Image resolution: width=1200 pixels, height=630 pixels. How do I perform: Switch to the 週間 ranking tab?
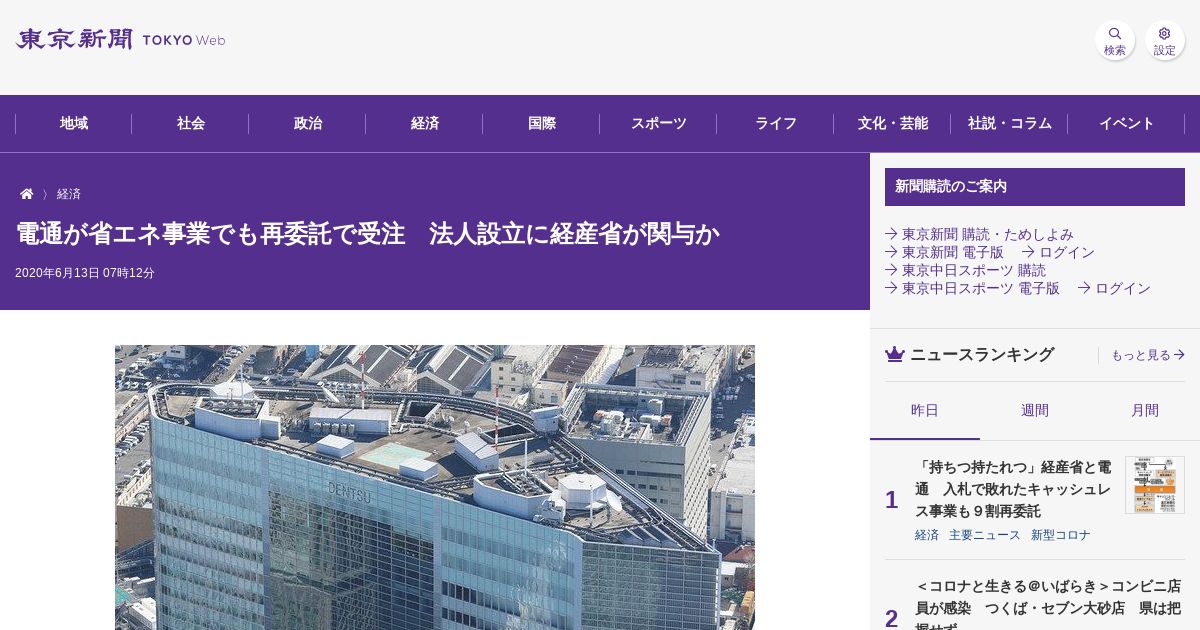click(x=1035, y=410)
